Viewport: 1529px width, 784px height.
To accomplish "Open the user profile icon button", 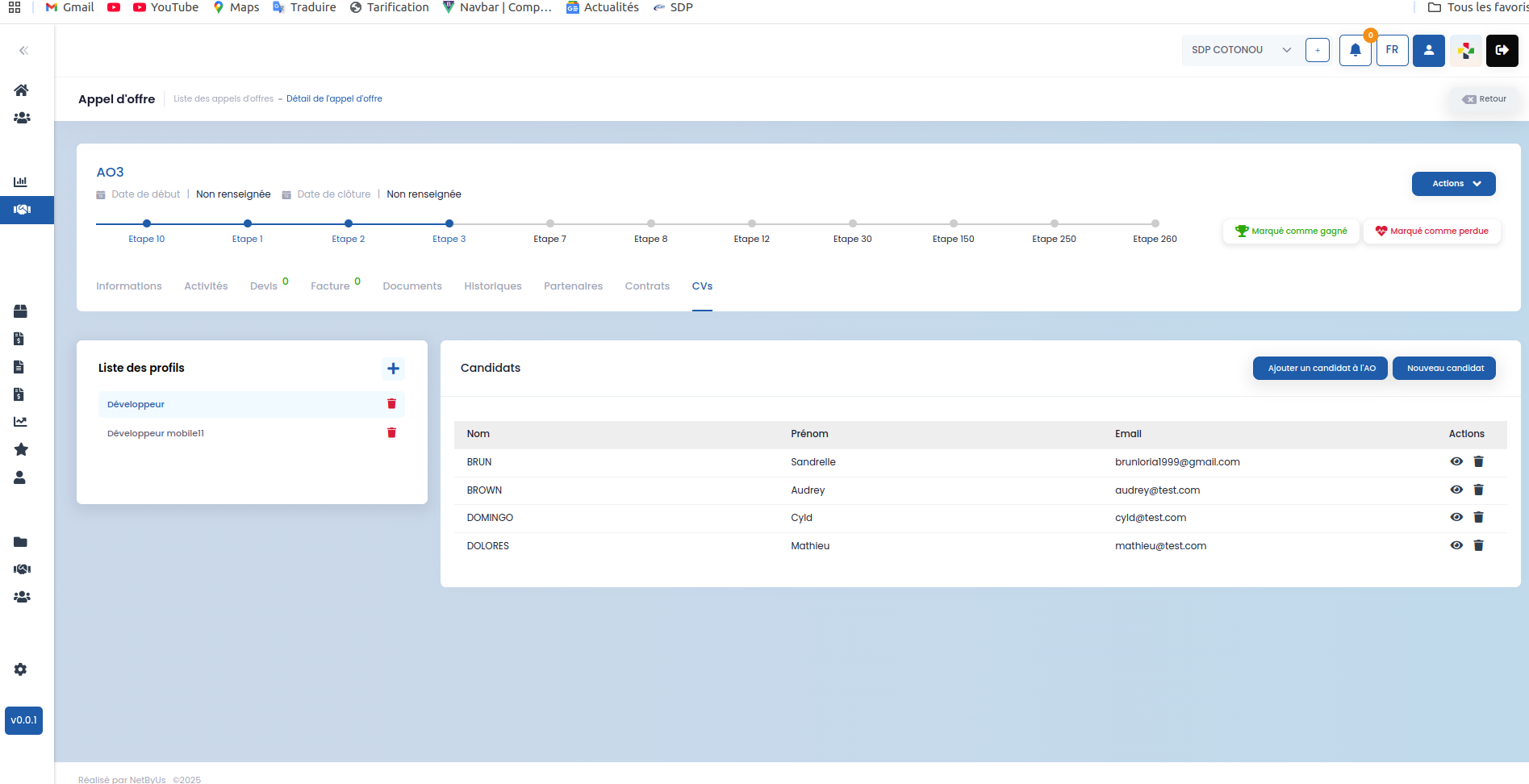I will point(1428,50).
